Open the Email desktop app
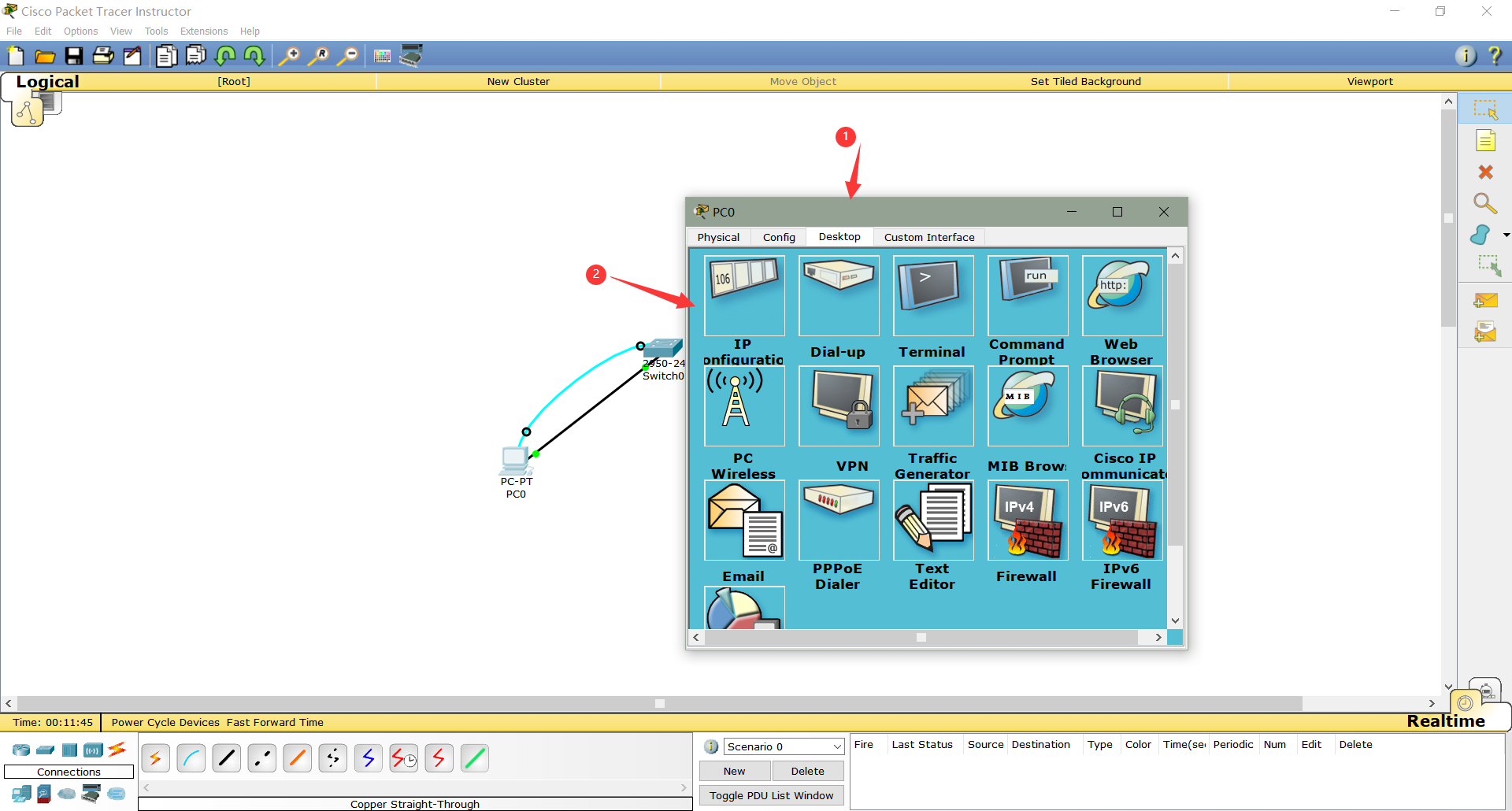The image size is (1512, 811). pyautogui.click(x=744, y=520)
